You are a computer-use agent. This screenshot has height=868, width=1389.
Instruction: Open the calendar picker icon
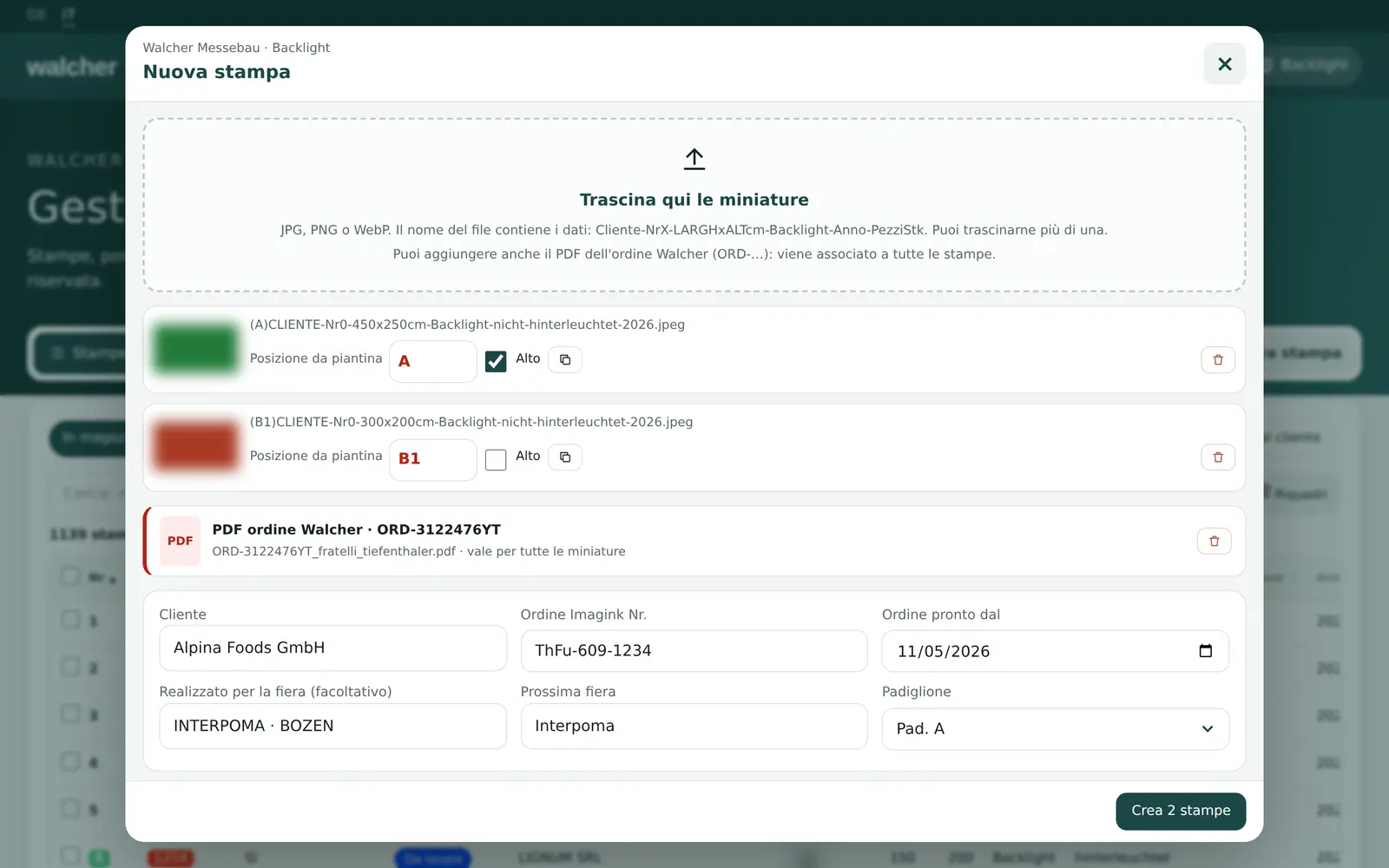(1205, 651)
